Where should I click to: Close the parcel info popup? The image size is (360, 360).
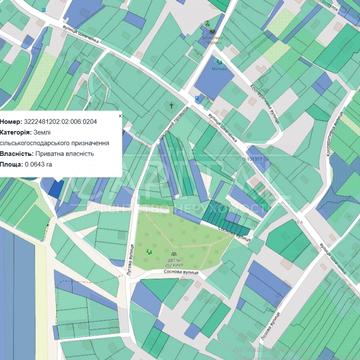click(x=120, y=116)
